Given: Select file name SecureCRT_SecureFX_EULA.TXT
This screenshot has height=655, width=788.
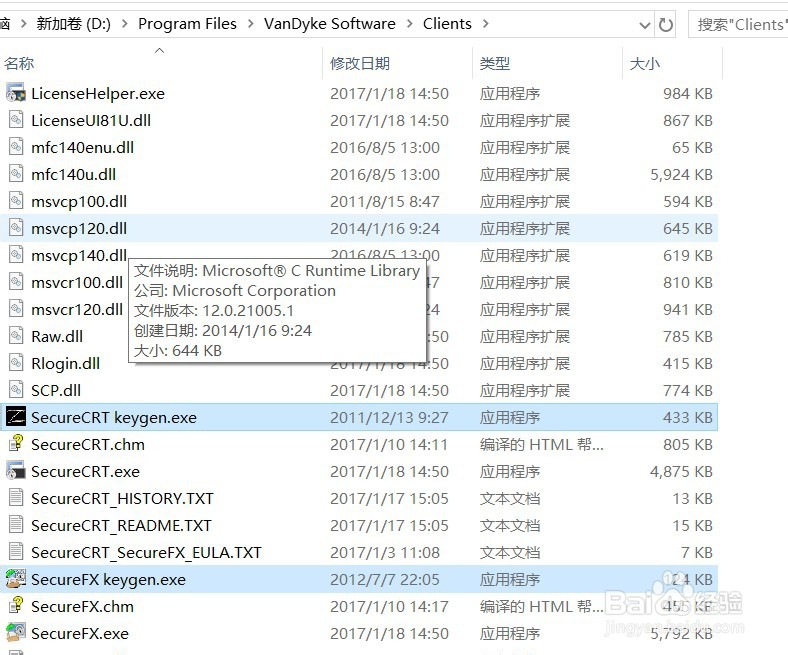Looking at the screenshot, I should 146,552.
